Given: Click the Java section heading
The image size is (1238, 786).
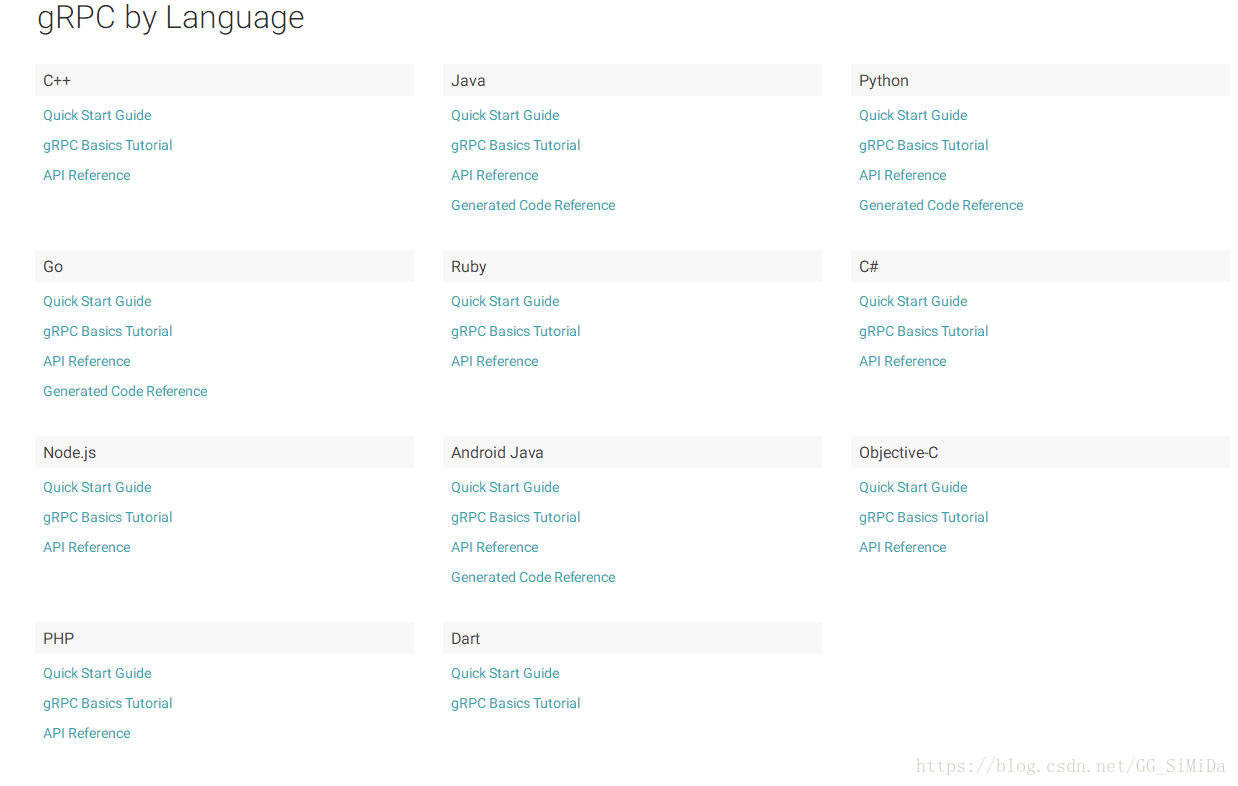Looking at the screenshot, I should (x=632, y=80).
